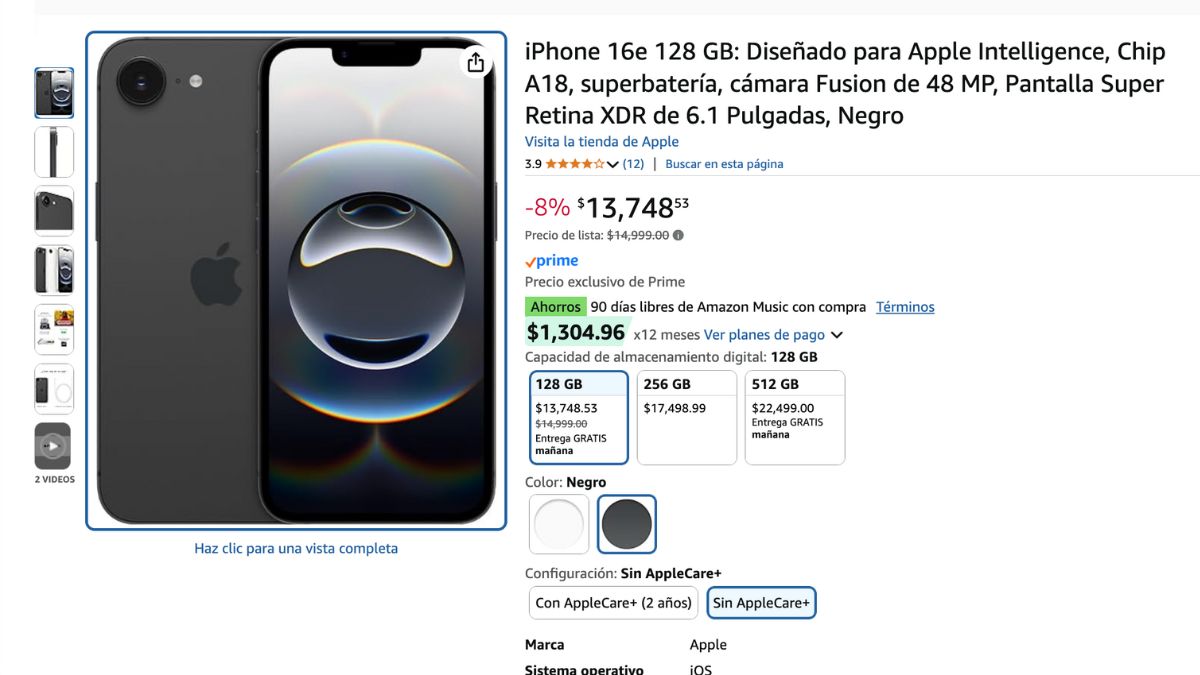View the rear camera close-up thumbnail

click(54, 211)
